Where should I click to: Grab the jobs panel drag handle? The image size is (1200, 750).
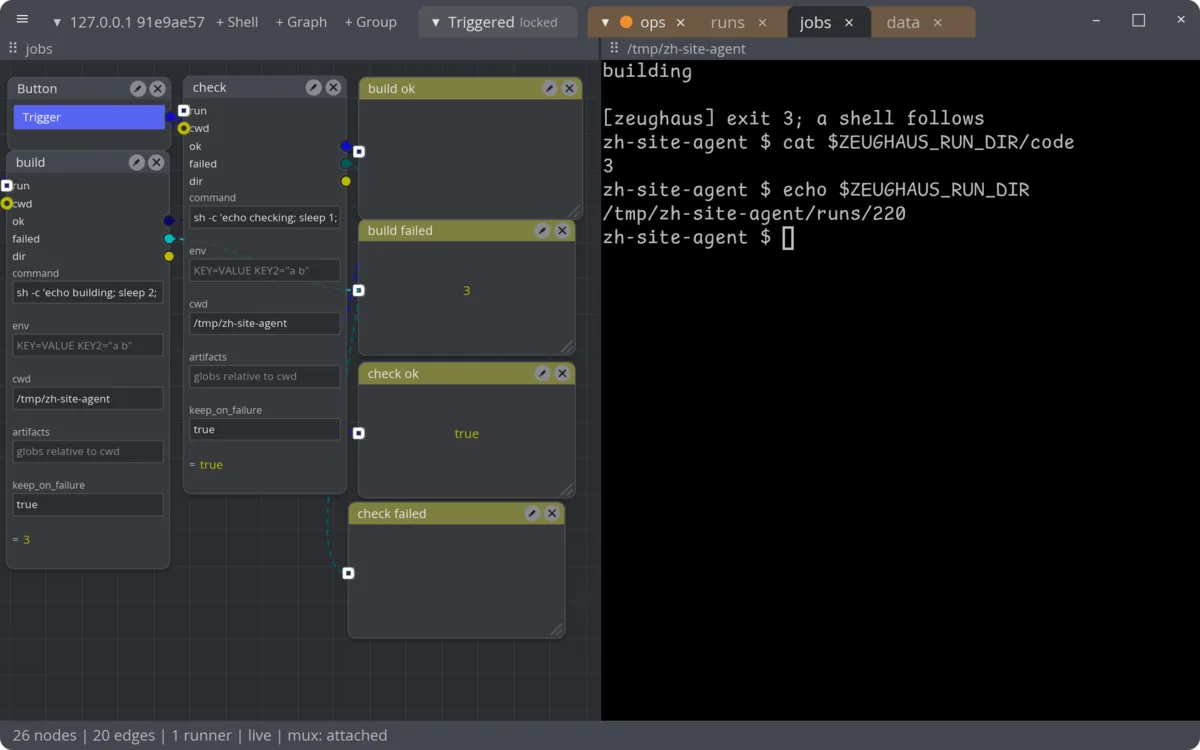click(x=13, y=48)
